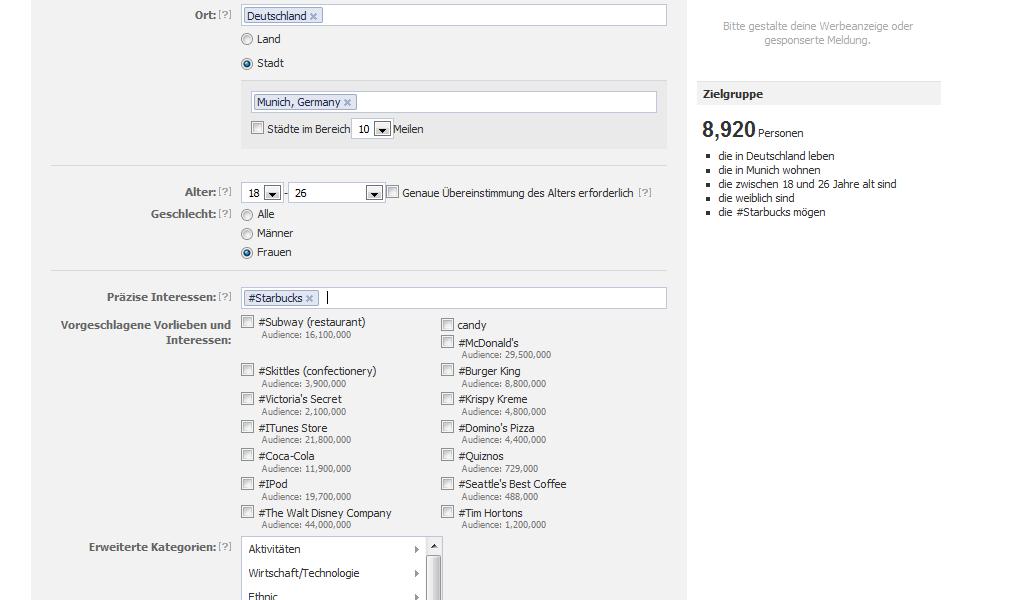Open help for the Ort field
This screenshot has height=600, width=1014.
[225, 15]
